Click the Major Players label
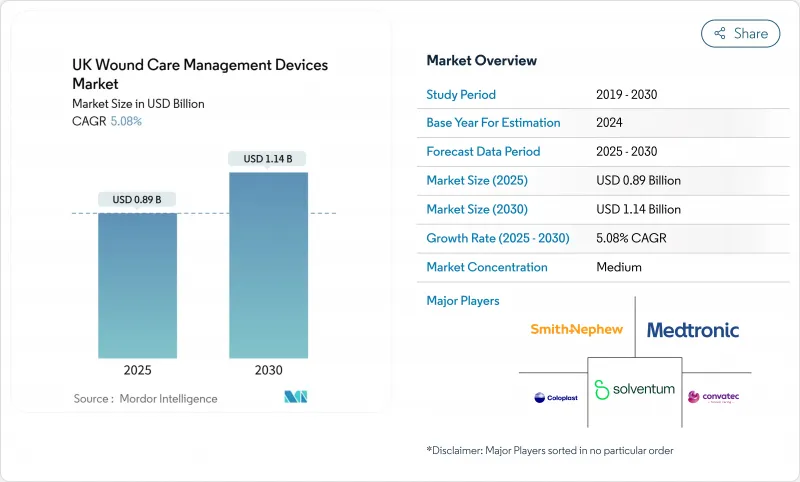Viewport: 800px width, 482px height. [463, 300]
